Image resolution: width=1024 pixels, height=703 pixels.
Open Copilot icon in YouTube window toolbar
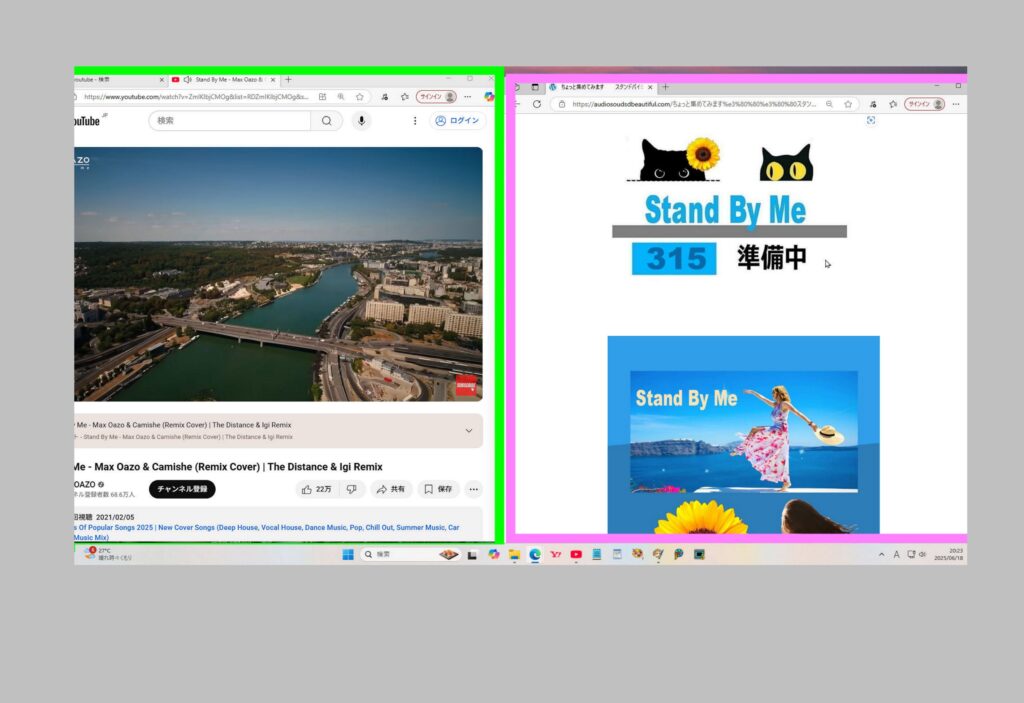click(488, 97)
